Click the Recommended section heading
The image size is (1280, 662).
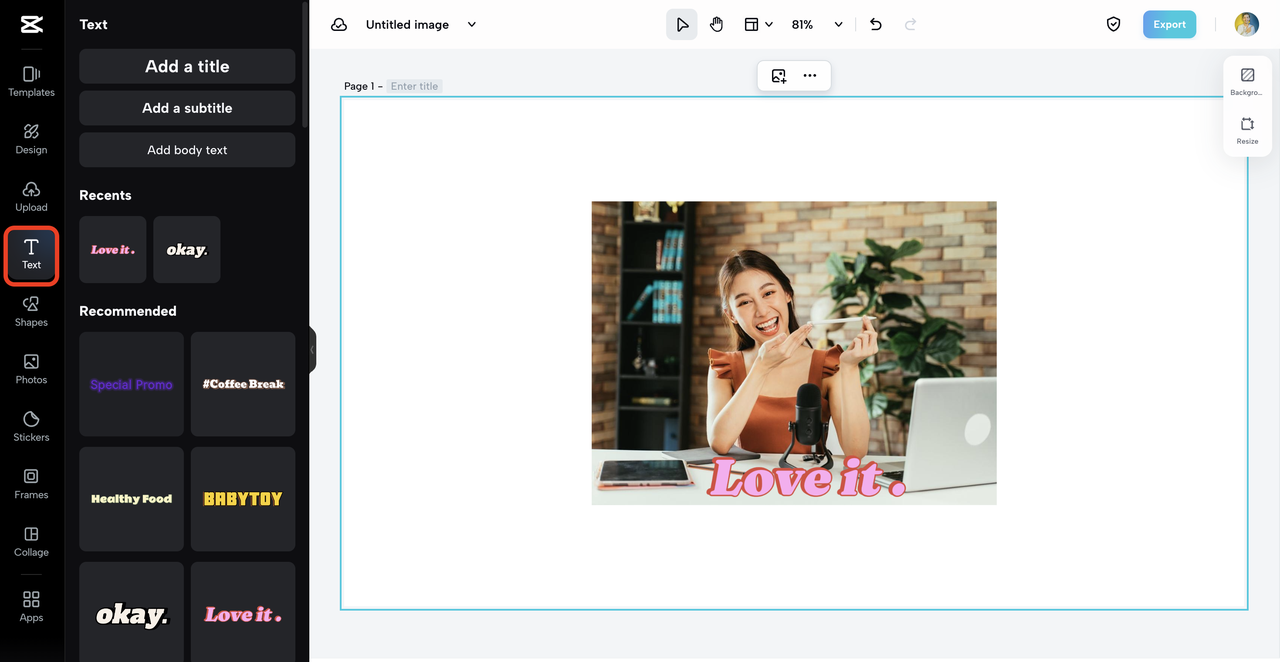coord(127,311)
